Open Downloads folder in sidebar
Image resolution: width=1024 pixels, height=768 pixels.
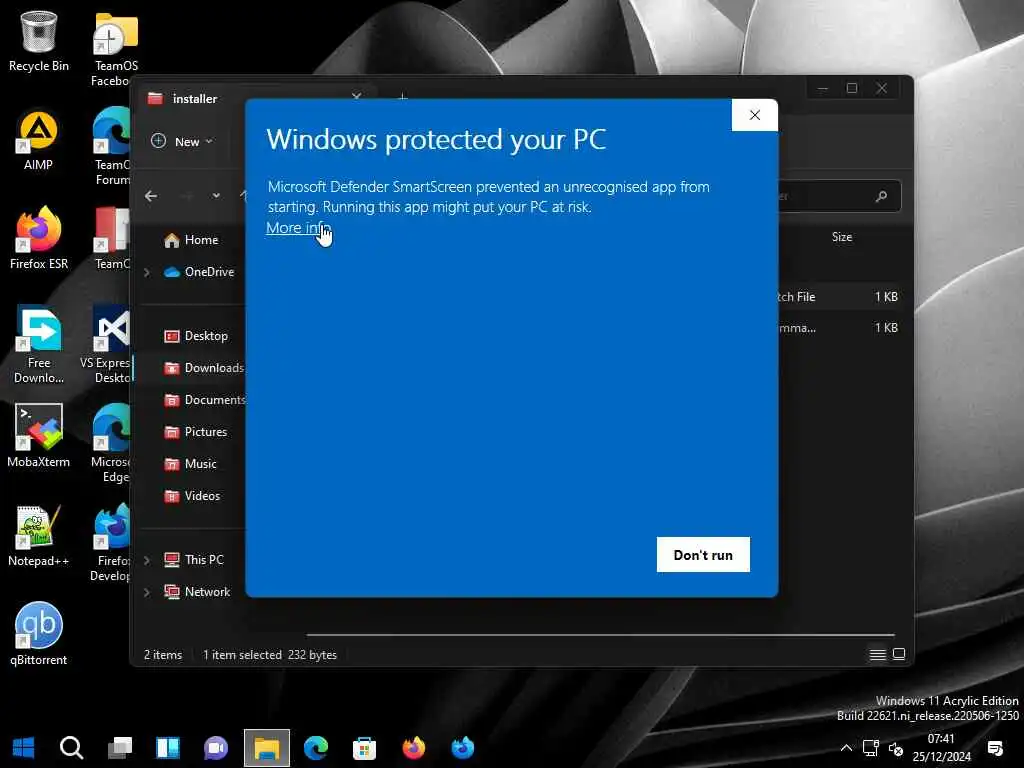[204, 368]
